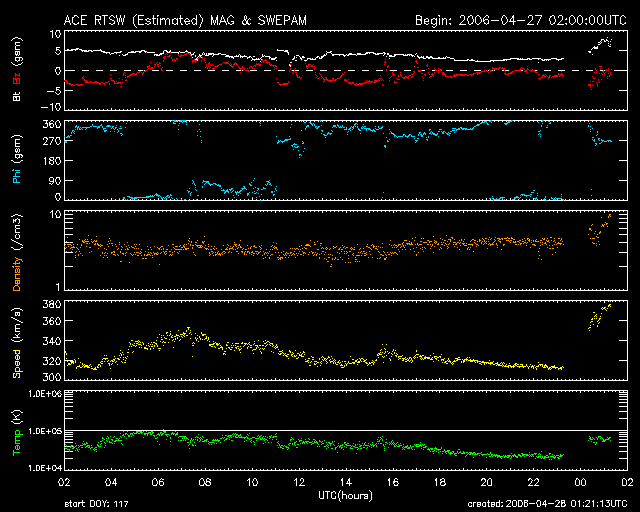Click the "270" tick on the Phi axis
This screenshot has height=512, width=640.
coord(52,141)
